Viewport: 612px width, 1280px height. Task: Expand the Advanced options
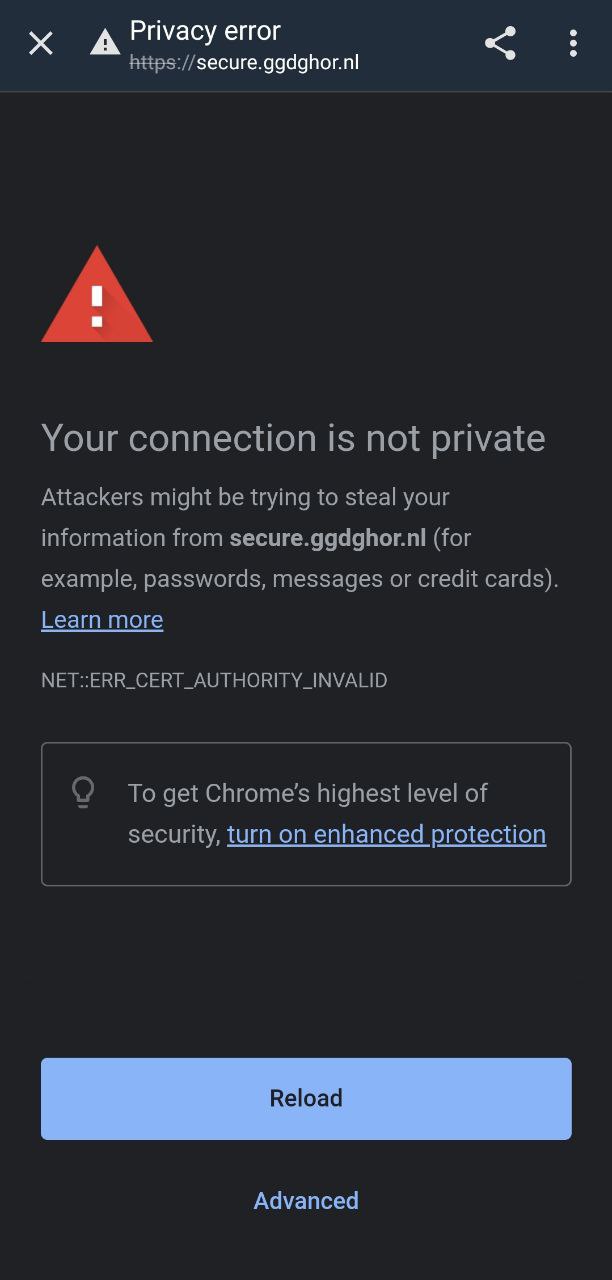click(x=306, y=1201)
